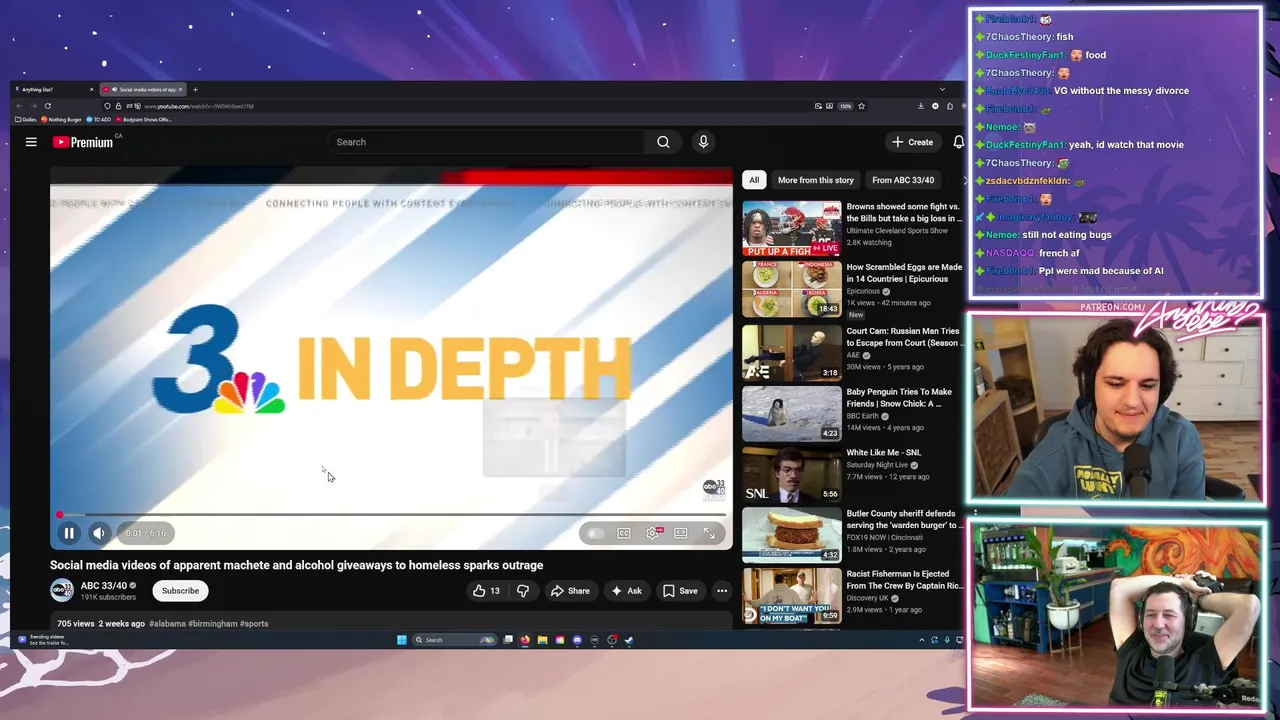Reload the page in the browser
The height and width of the screenshot is (720, 1280).
pos(47,106)
